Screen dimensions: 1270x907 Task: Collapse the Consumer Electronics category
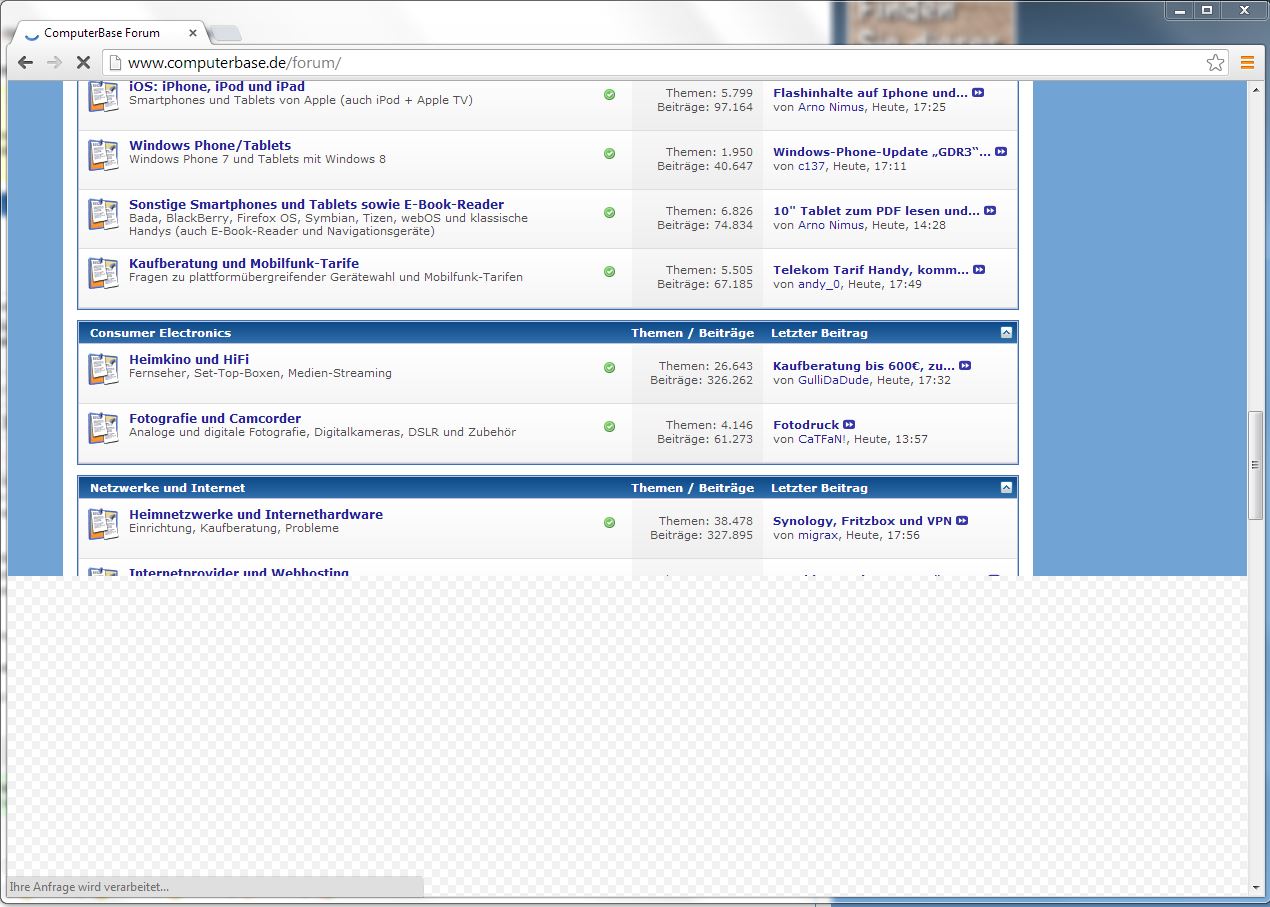pos(1006,333)
